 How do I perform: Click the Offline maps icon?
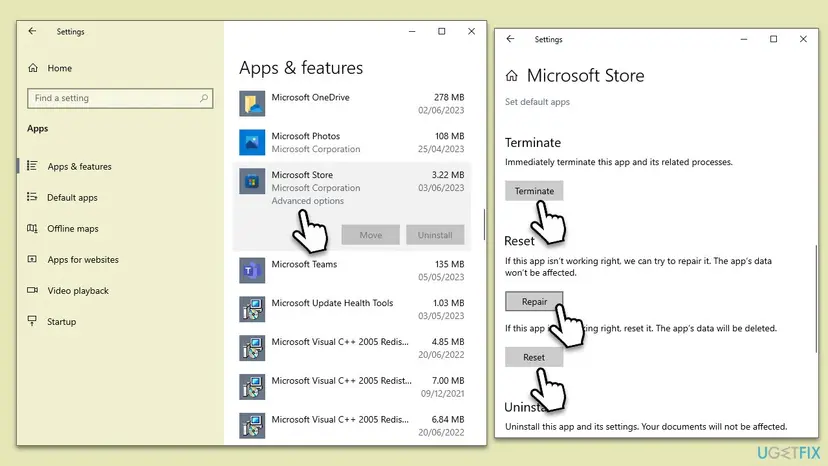click(32, 228)
